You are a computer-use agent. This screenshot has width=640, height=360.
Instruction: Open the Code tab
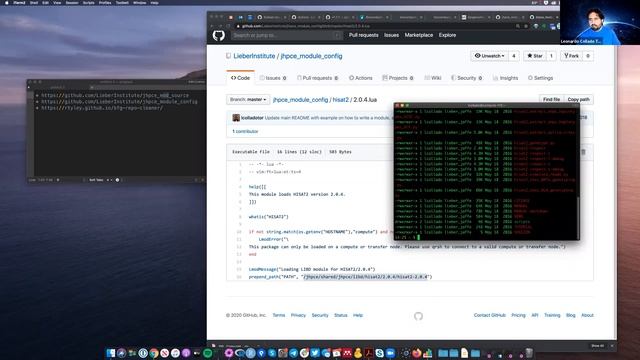click(240, 78)
